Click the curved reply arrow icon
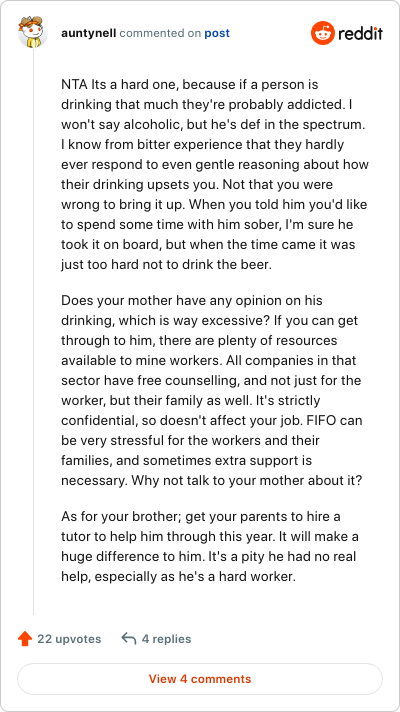Screen dimensions: 400x712 [129, 639]
